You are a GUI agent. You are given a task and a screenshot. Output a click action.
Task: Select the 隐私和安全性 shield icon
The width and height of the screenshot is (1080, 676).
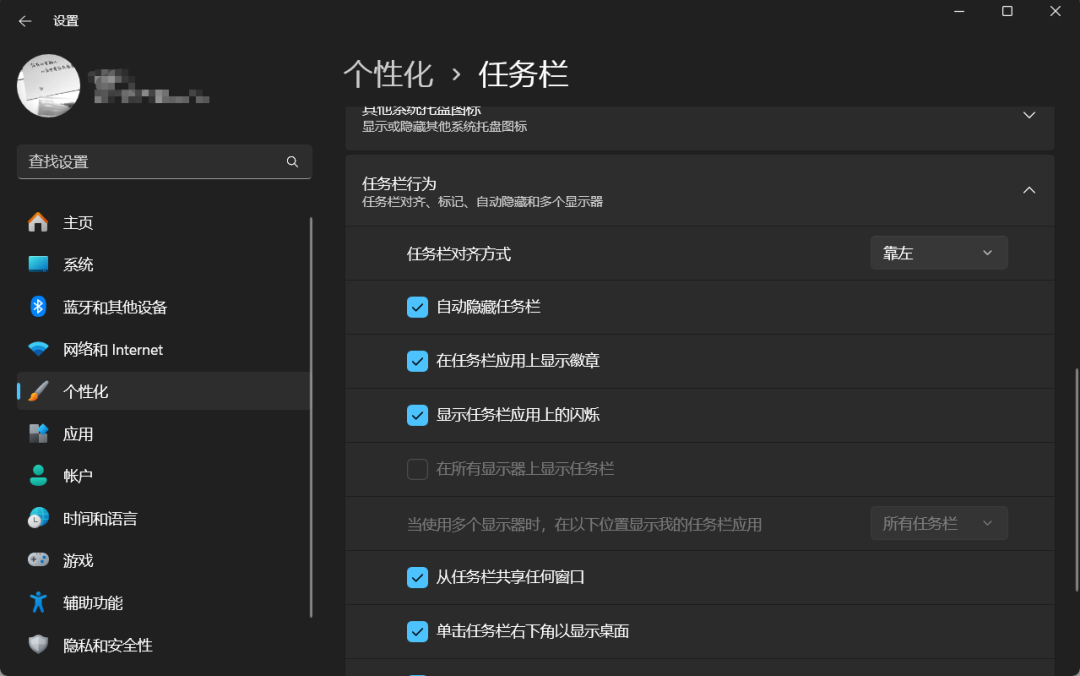(x=37, y=645)
